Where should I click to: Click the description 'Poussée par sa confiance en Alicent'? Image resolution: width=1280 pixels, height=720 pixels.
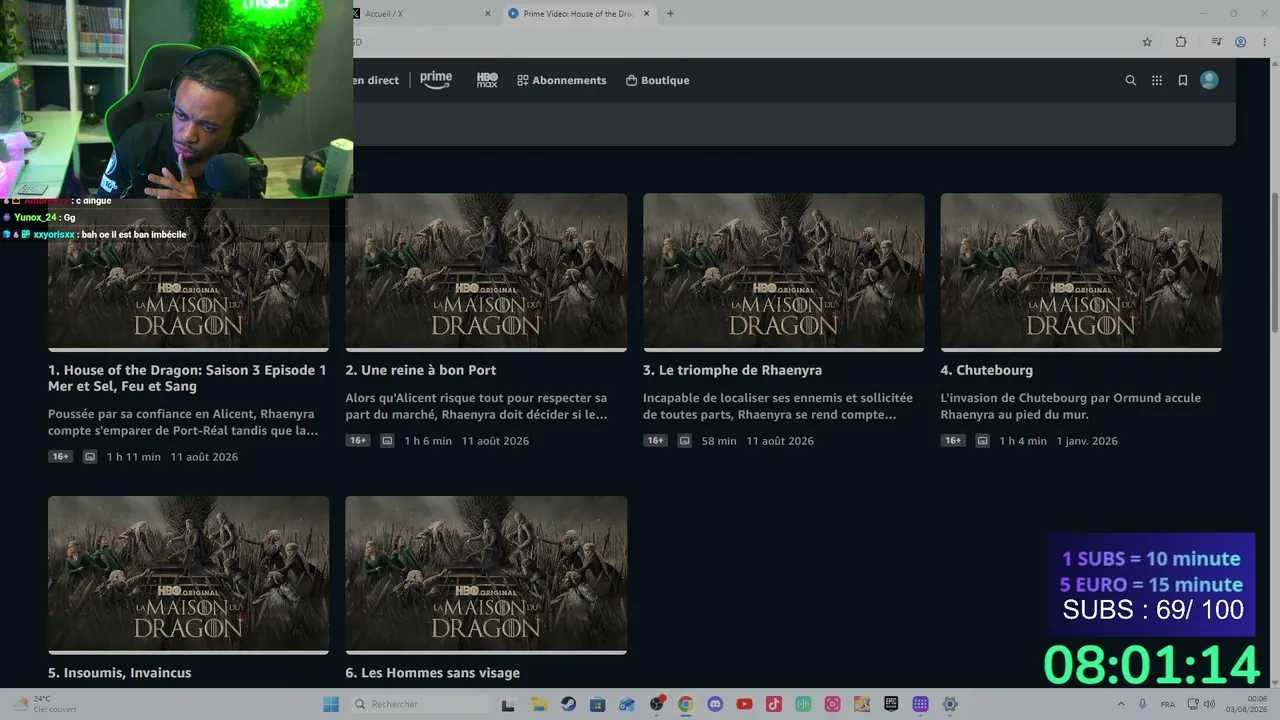183,422
